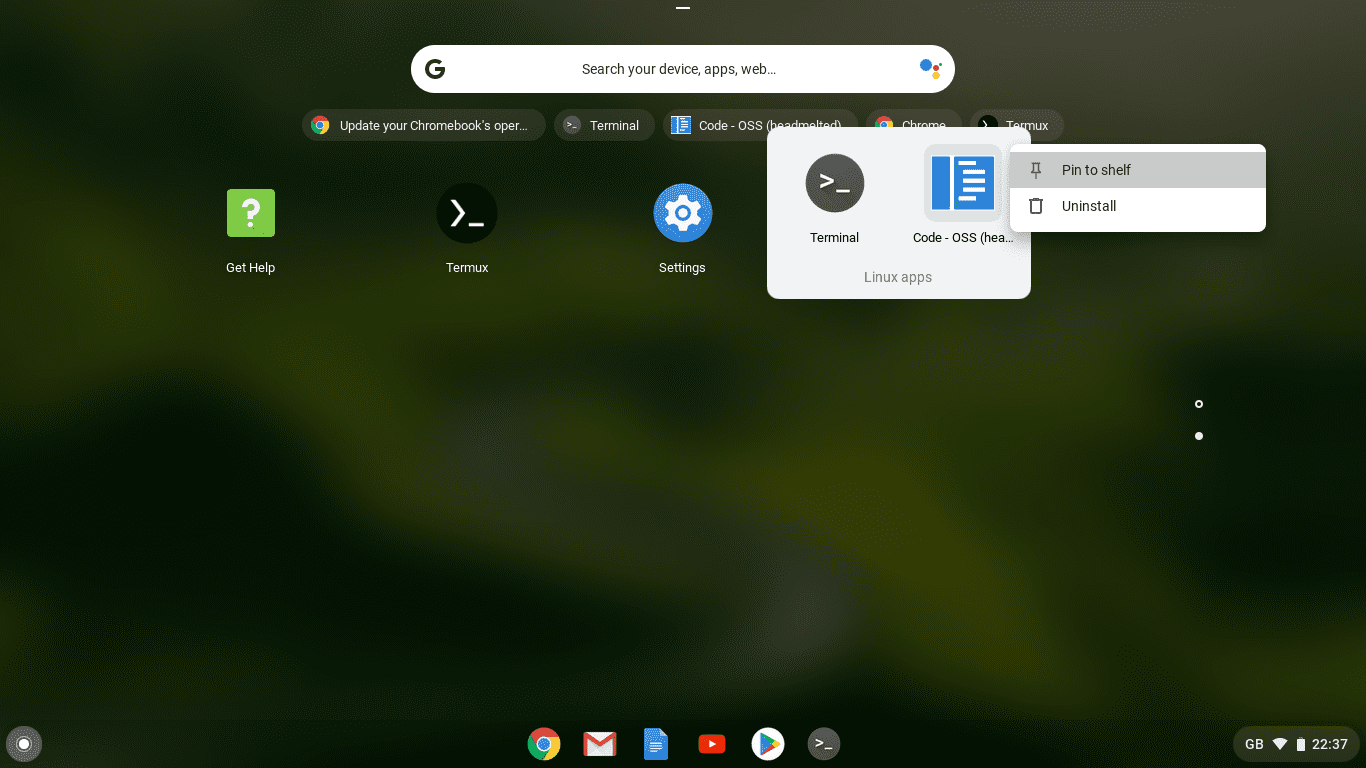
Task: Open the Google Assistant in the search bar
Action: pos(931,68)
